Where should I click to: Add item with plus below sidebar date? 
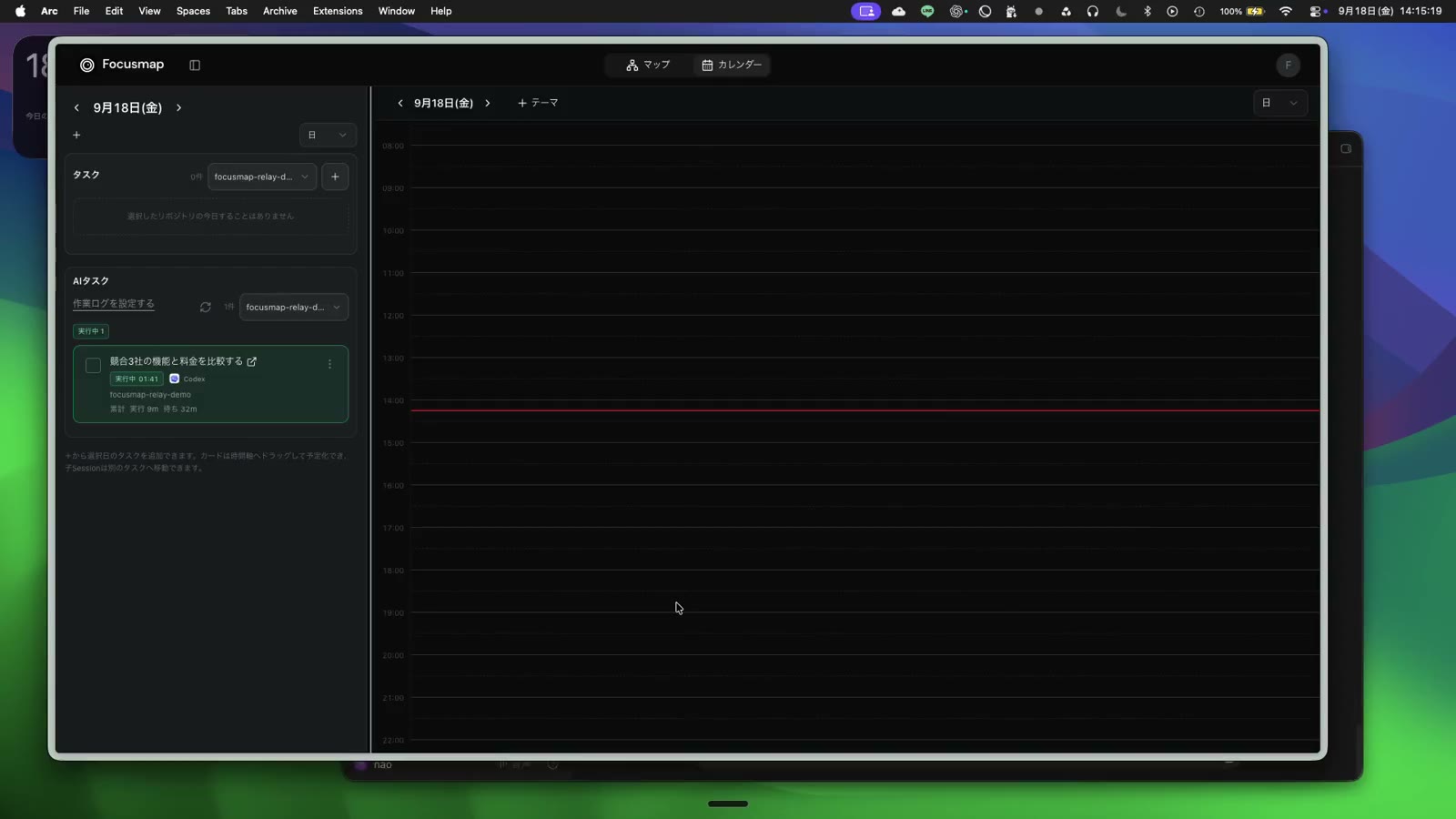click(76, 136)
